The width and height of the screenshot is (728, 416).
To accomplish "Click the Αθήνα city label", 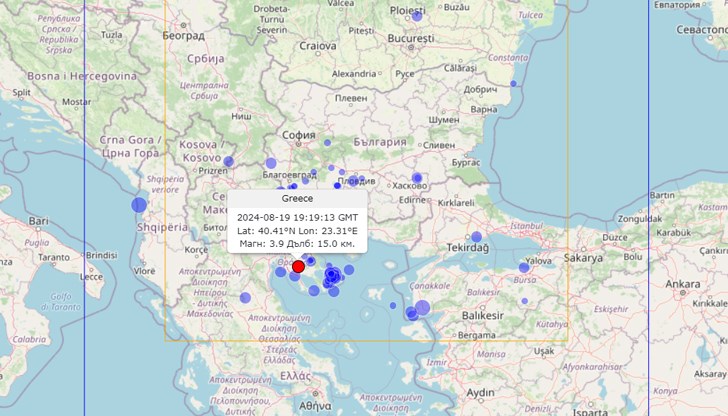I will (314, 406).
